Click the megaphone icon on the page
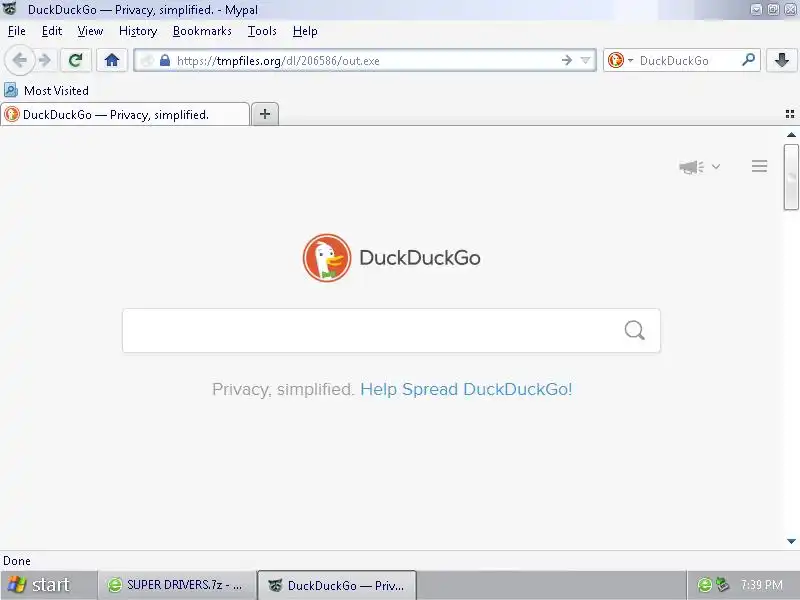The height and width of the screenshot is (600, 800). coord(691,167)
